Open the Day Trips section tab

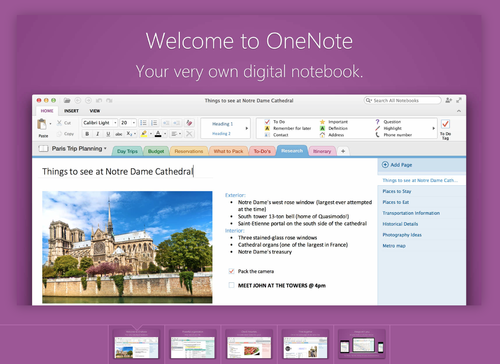click(127, 151)
